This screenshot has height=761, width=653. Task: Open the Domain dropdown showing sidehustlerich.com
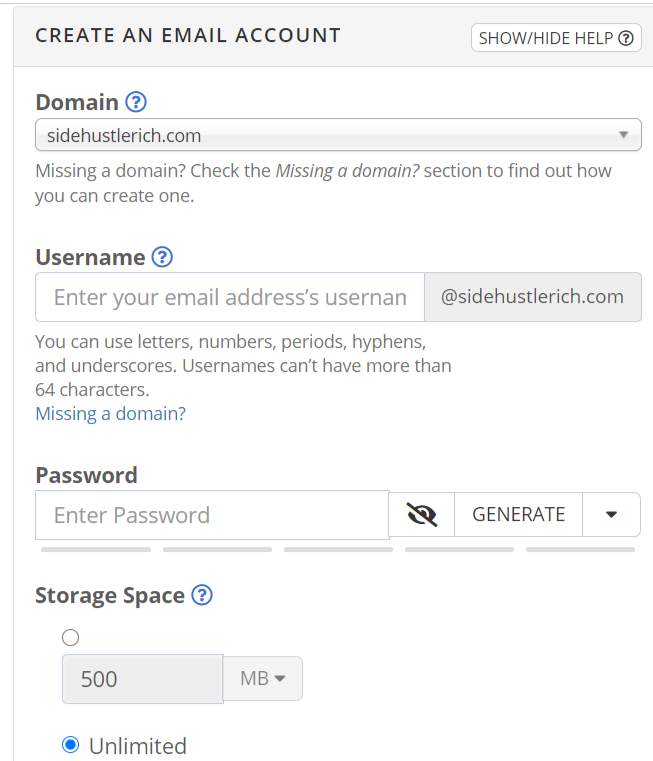338,135
